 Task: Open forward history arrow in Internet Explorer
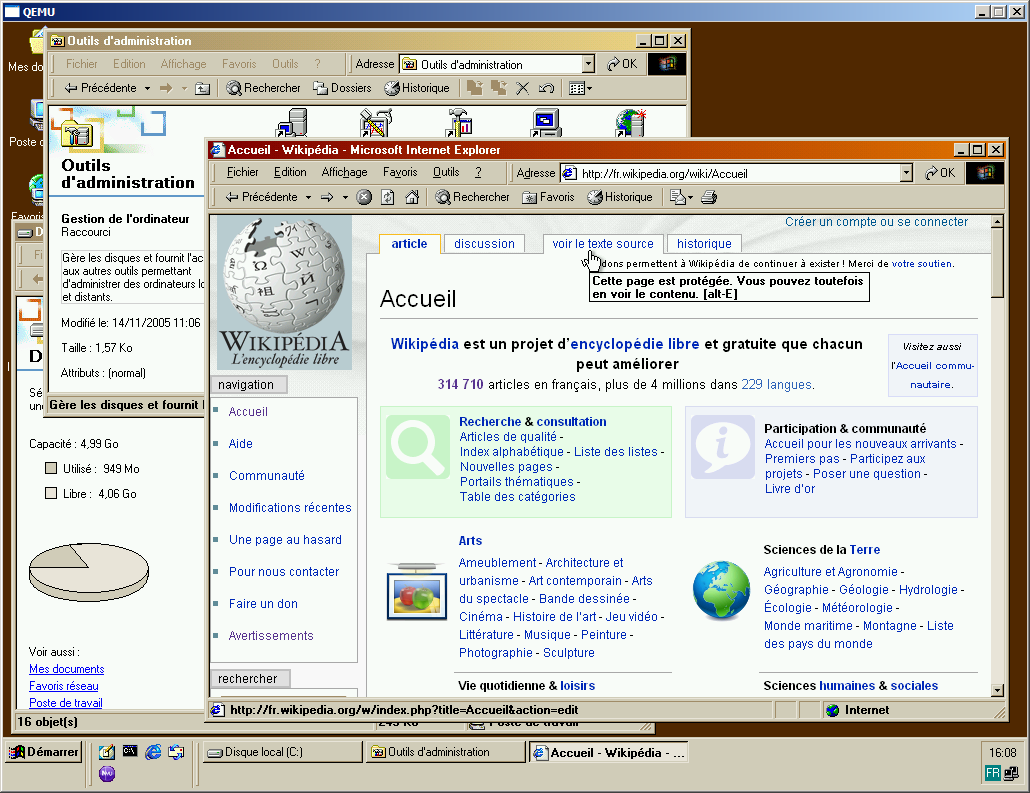pos(345,197)
